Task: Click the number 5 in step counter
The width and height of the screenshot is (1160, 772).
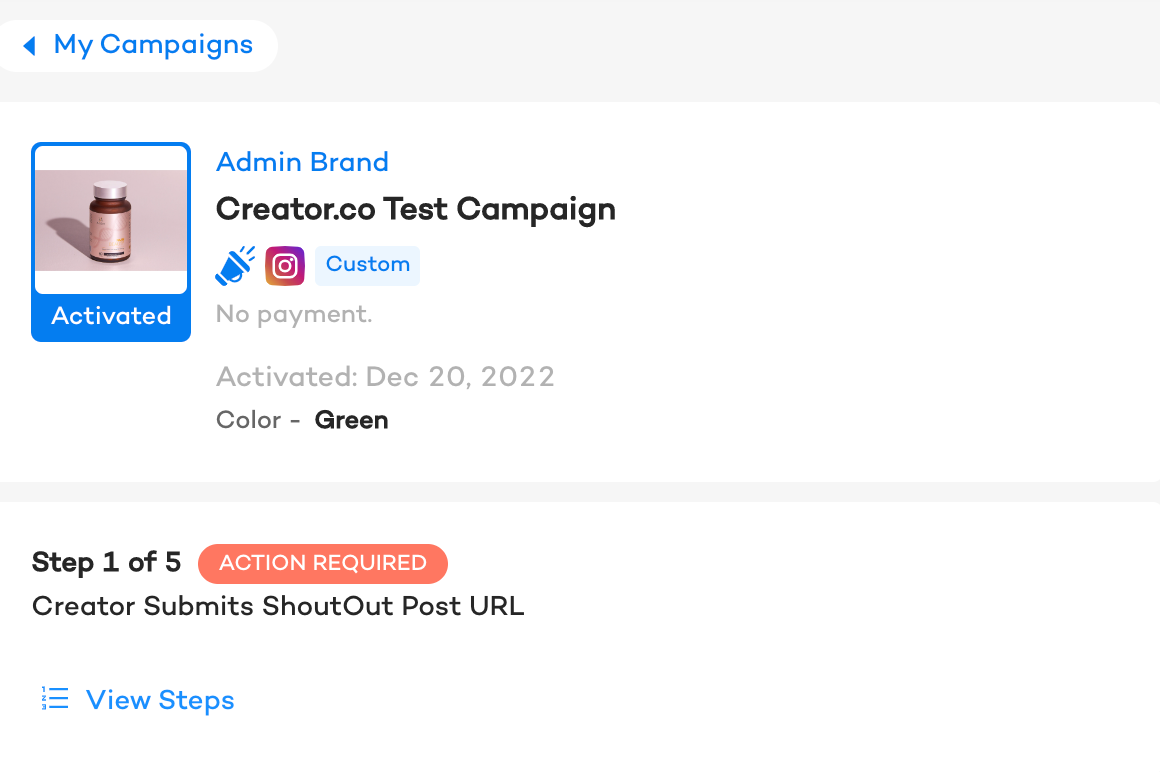Action: (x=172, y=562)
